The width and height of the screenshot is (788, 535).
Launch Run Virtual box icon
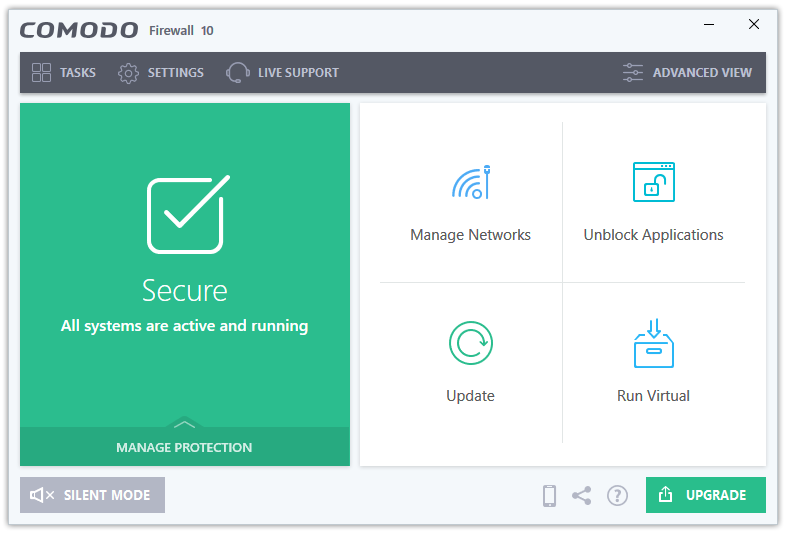653,343
